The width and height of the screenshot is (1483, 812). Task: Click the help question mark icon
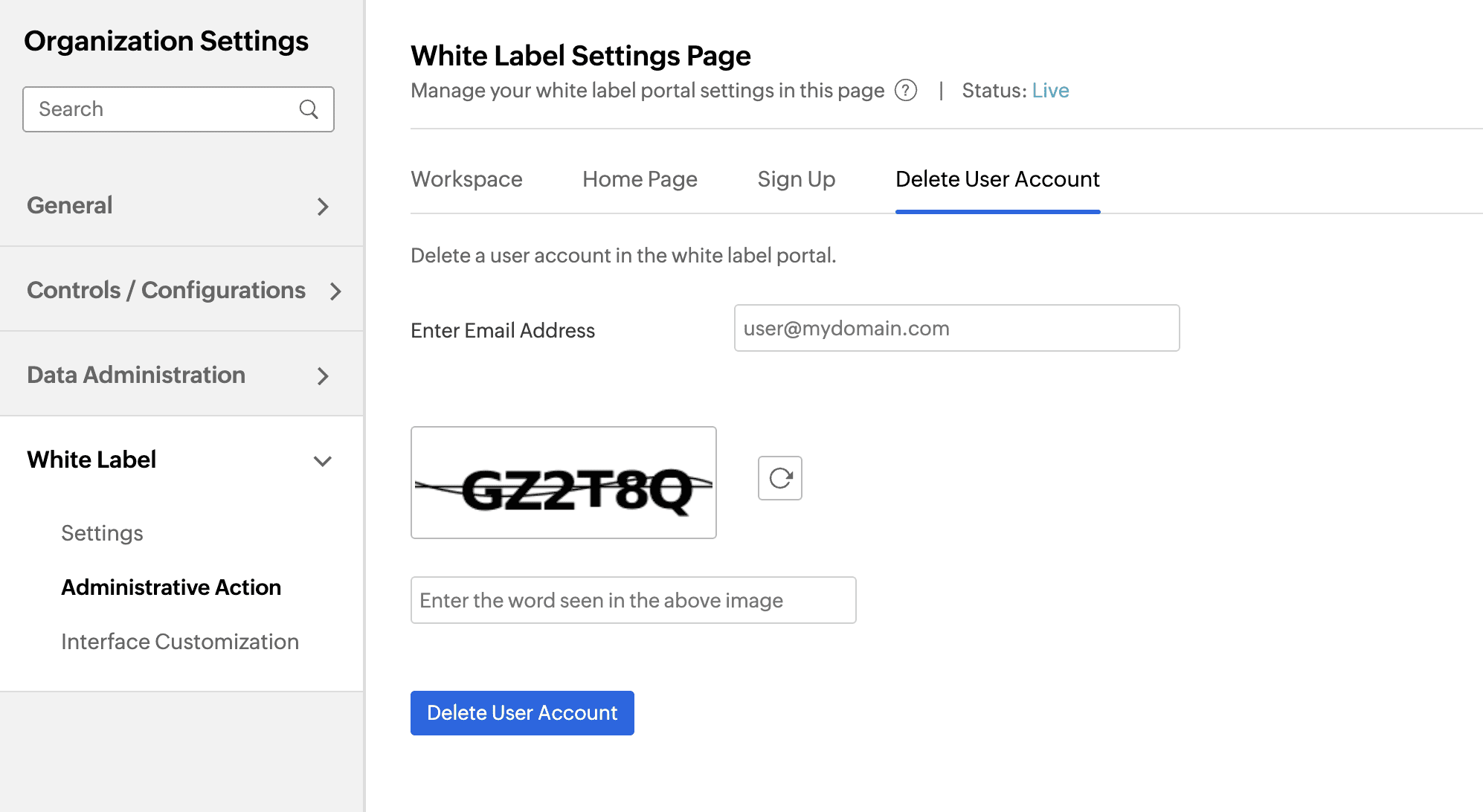pyautogui.click(x=905, y=91)
